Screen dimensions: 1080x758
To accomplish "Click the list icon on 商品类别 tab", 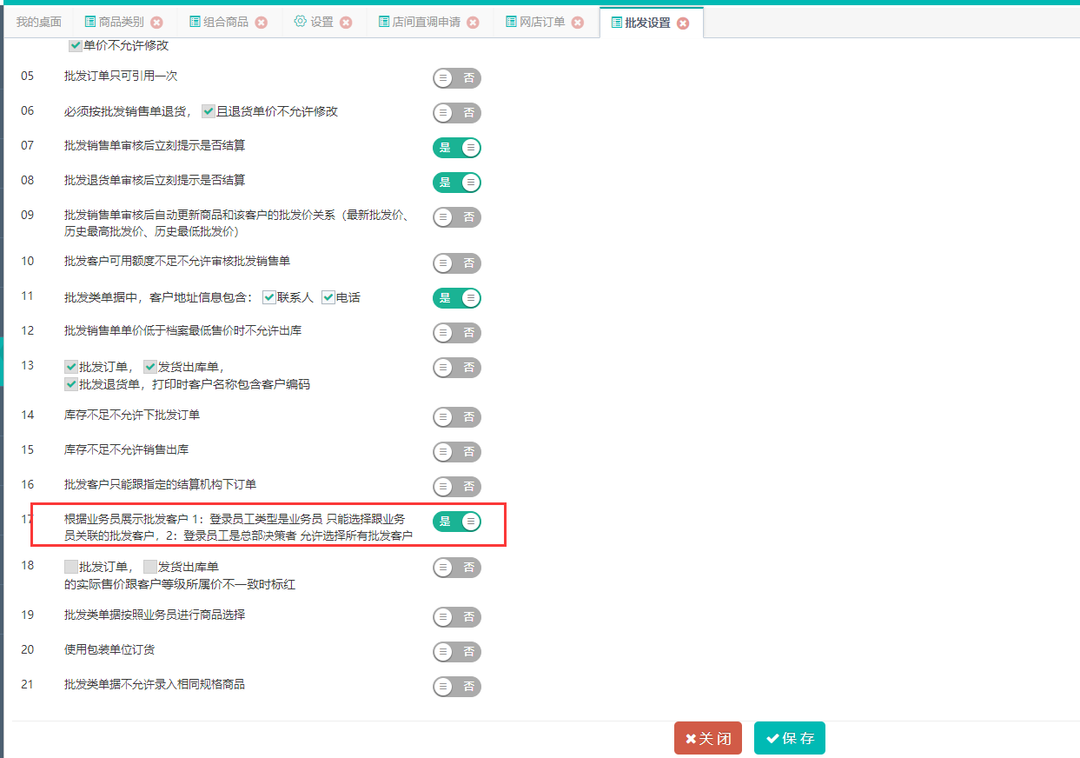I will [x=91, y=22].
